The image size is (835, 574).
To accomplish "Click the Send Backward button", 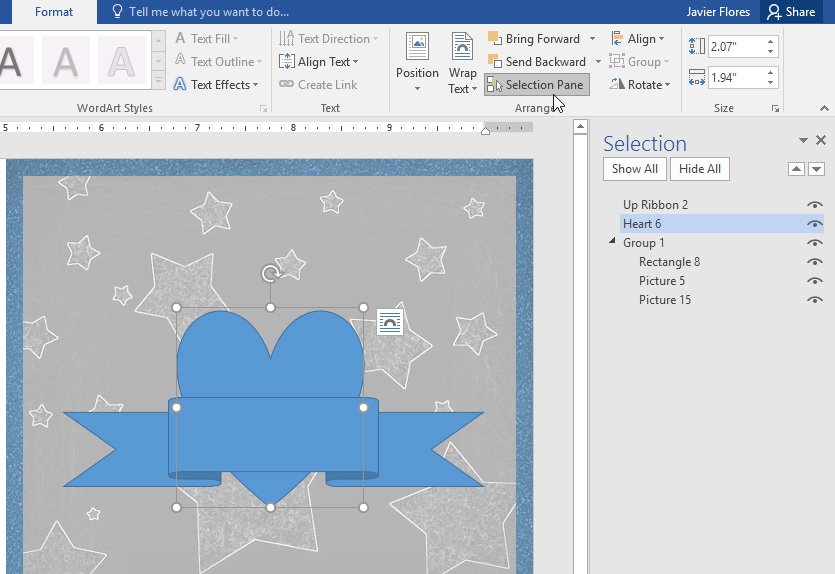I will click(536, 62).
